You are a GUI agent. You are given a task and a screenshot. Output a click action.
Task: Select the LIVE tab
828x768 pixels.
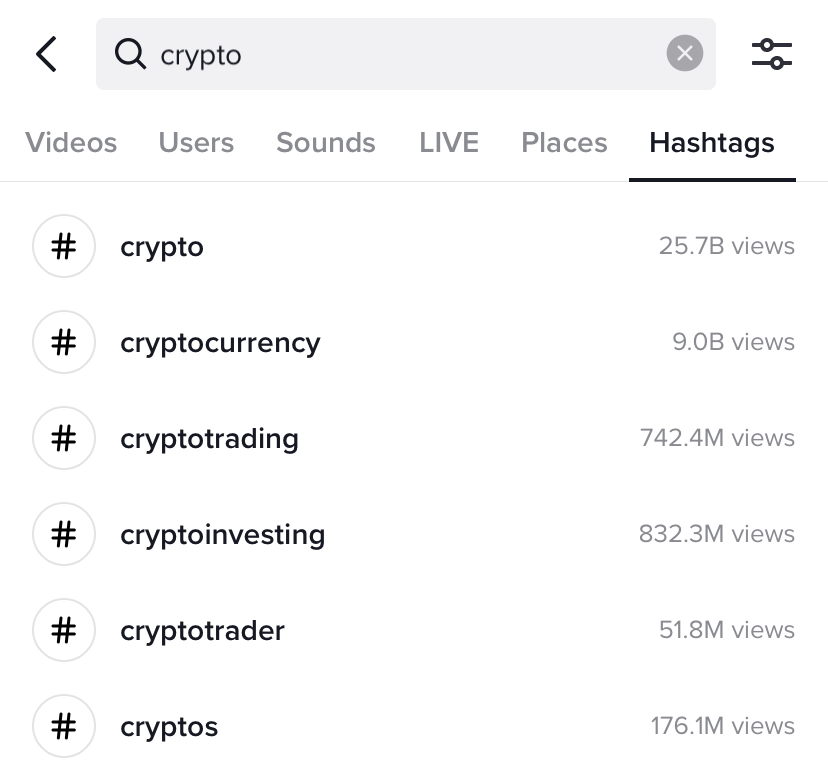click(x=449, y=143)
